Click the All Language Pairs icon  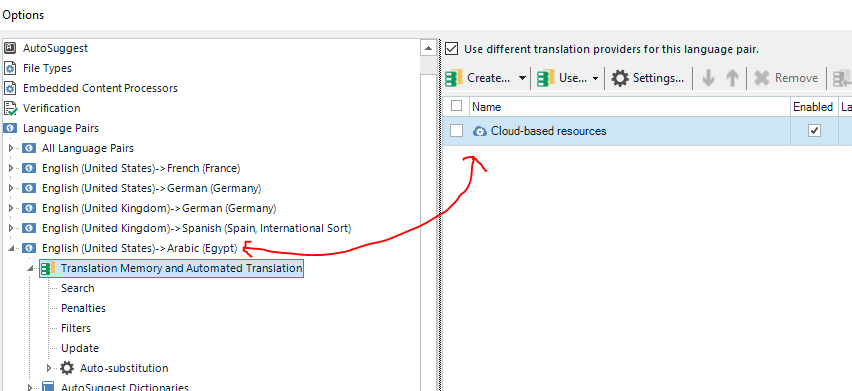(29, 148)
